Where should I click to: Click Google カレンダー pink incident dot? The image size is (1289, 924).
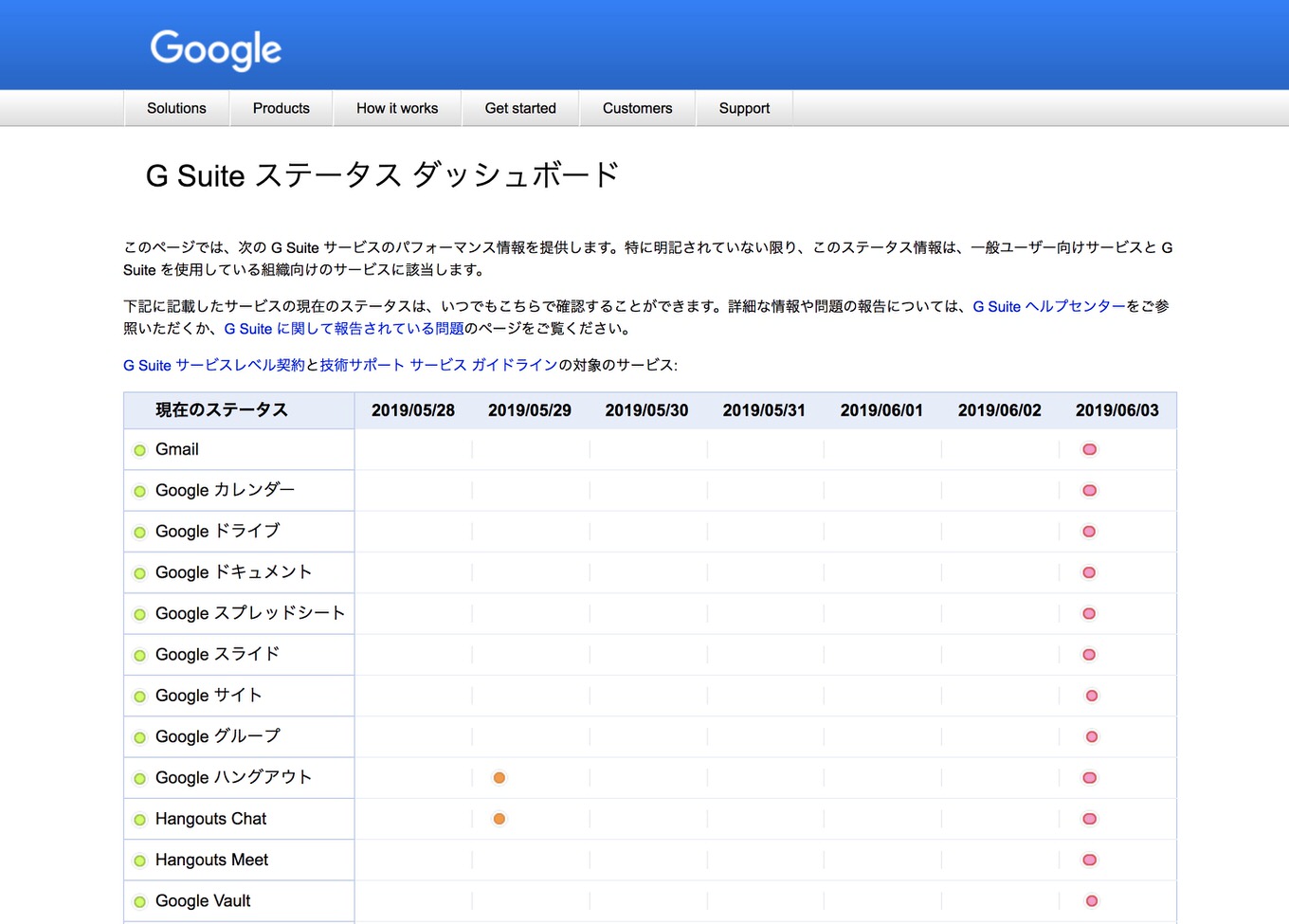click(x=1090, y=490)
